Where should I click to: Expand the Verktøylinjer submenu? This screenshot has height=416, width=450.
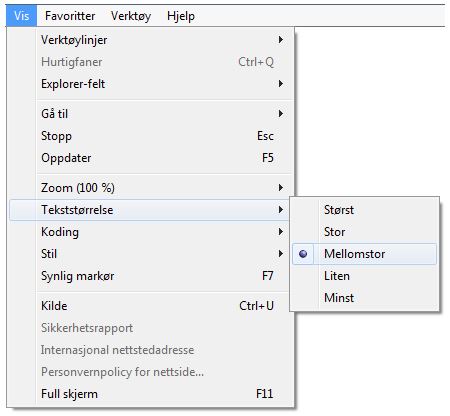(x=149, y=40)
